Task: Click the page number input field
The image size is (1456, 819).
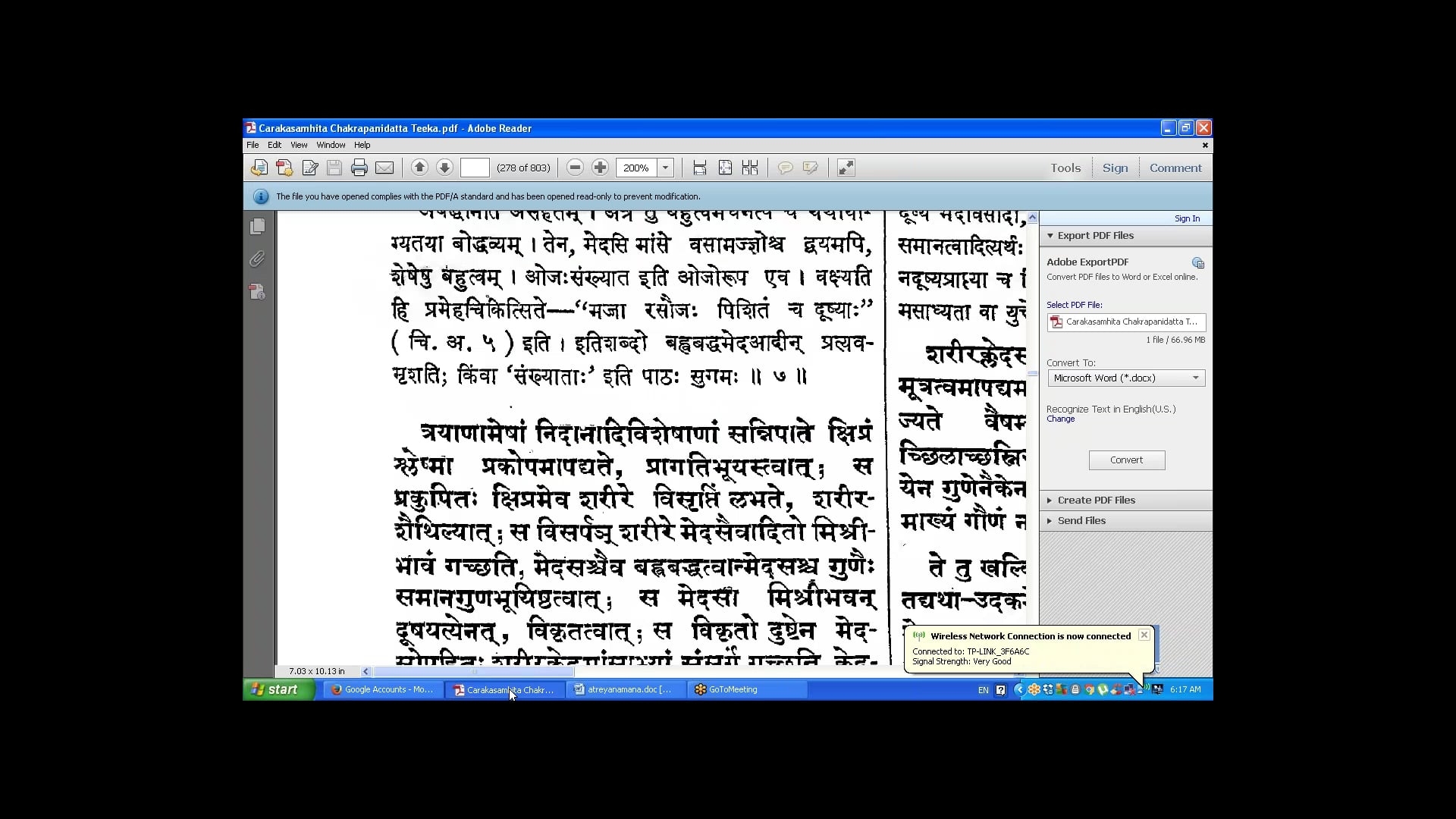Action: click(475, 168)
